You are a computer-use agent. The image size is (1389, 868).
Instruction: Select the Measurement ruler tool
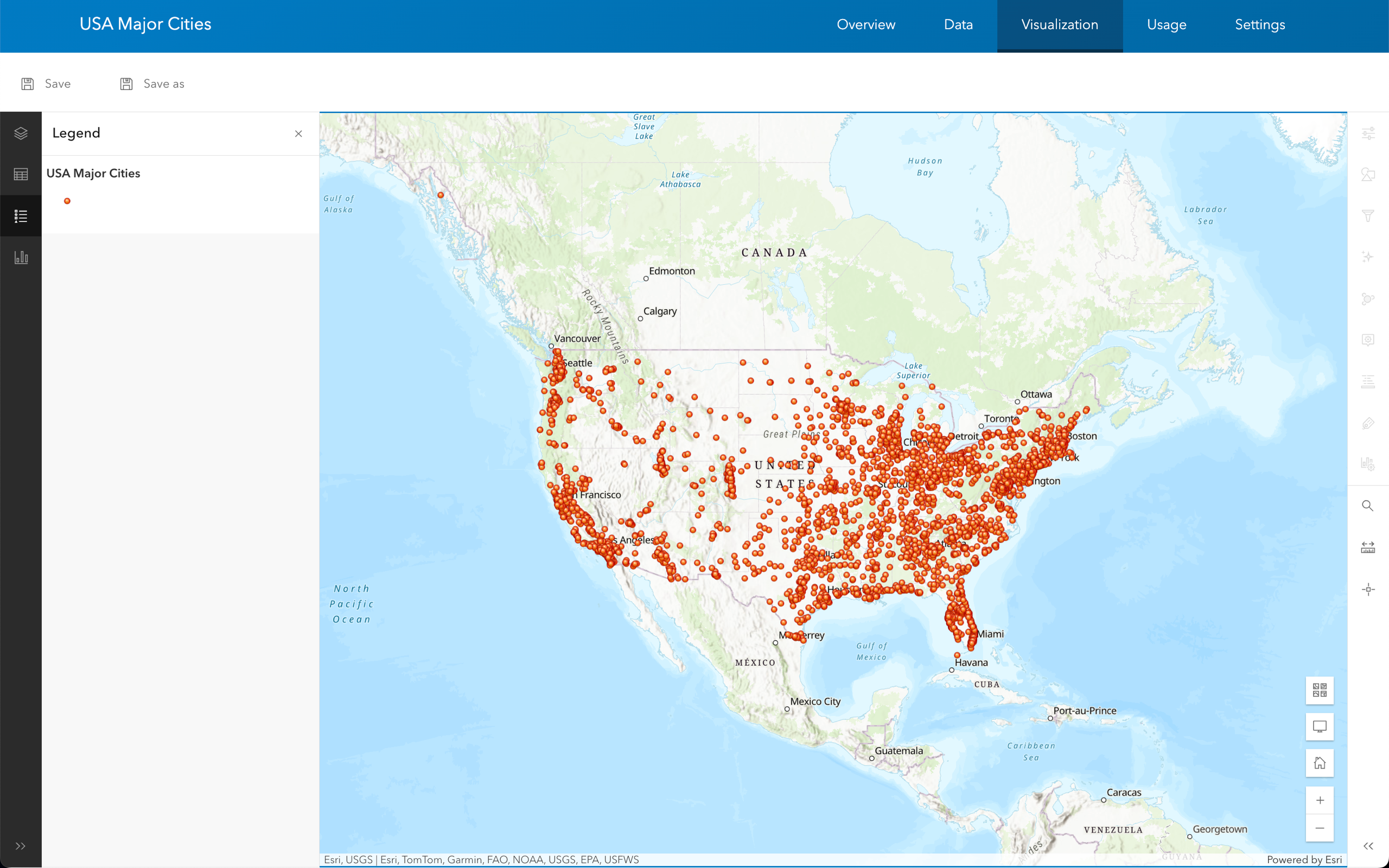click(x=1368, y=547)
